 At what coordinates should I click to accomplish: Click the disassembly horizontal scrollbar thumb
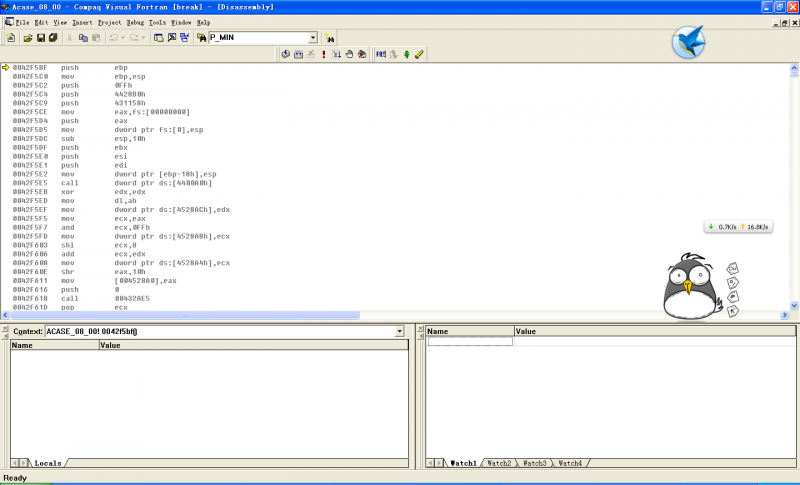coord(184,315)
